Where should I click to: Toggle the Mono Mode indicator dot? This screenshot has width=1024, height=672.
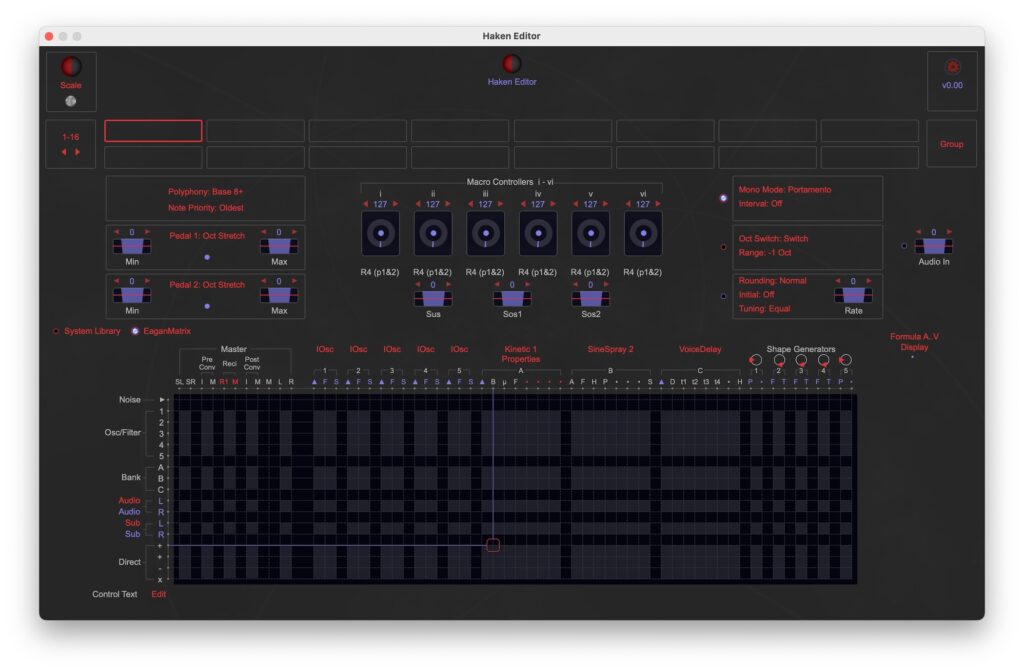723,198
